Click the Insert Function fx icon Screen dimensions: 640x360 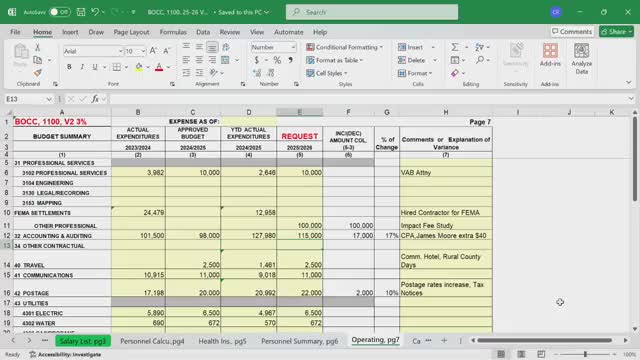(x=95, y=99)
